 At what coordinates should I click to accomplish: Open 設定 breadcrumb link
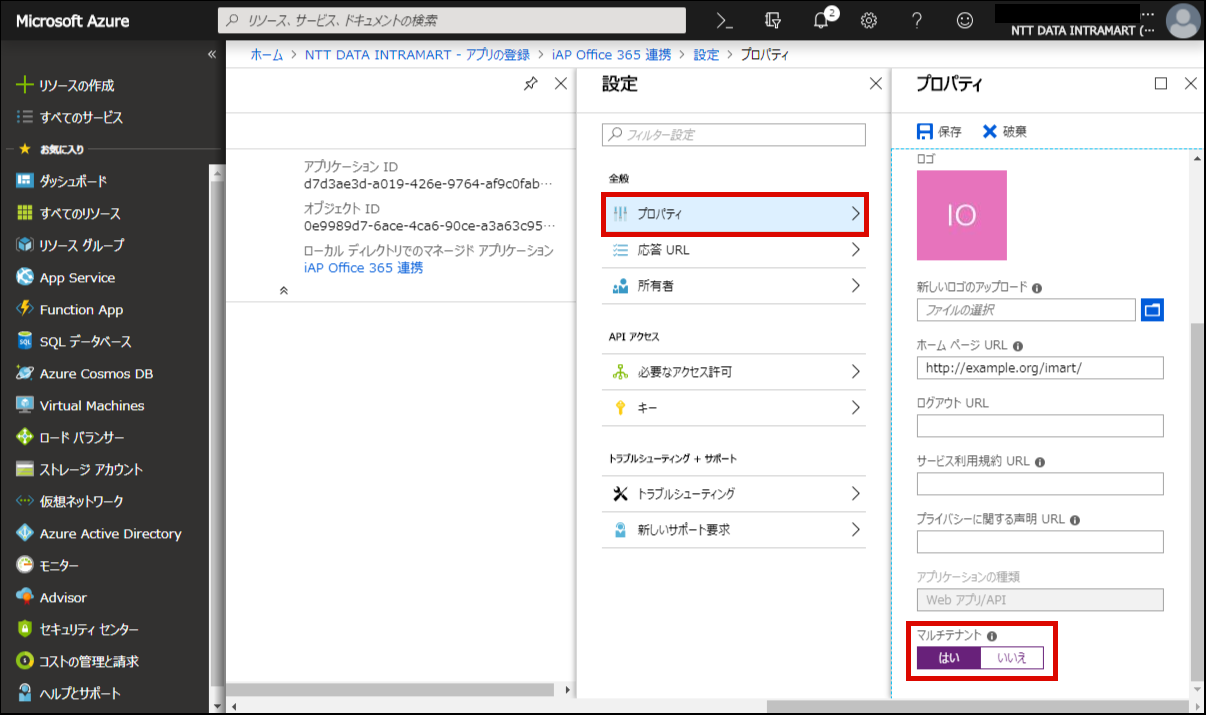[x=706, y=54]
